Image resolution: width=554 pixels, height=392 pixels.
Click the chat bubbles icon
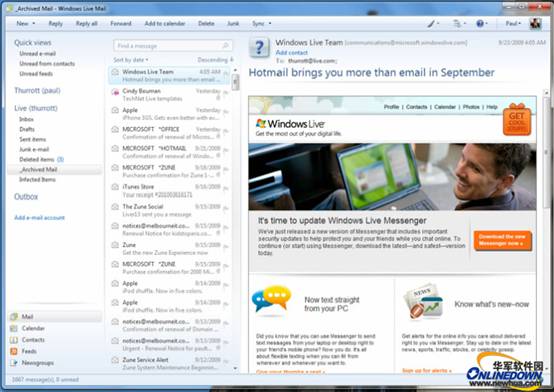click(271, 300)
